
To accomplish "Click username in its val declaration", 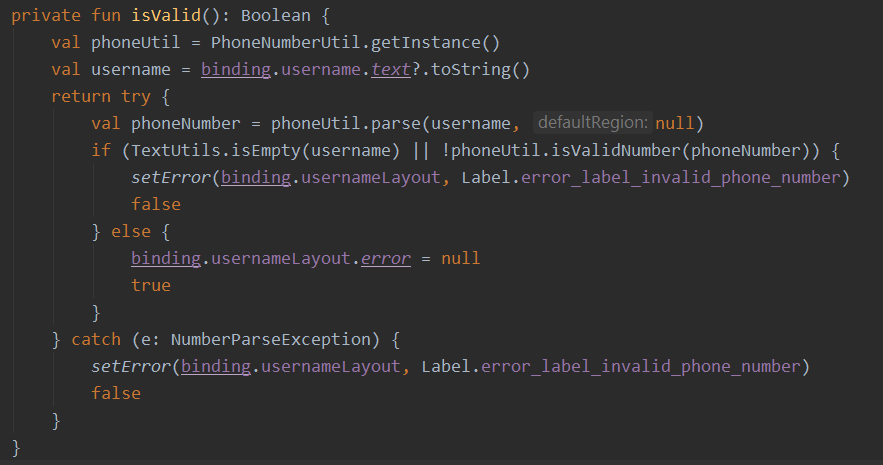I will 131,69.
